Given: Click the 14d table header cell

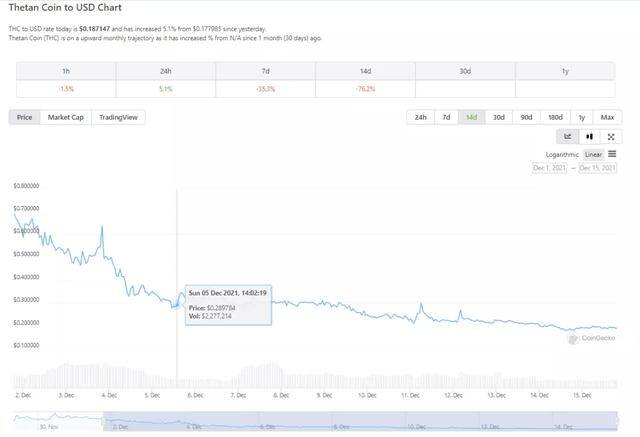Looking at the screenshot, I should coord(365,71).
